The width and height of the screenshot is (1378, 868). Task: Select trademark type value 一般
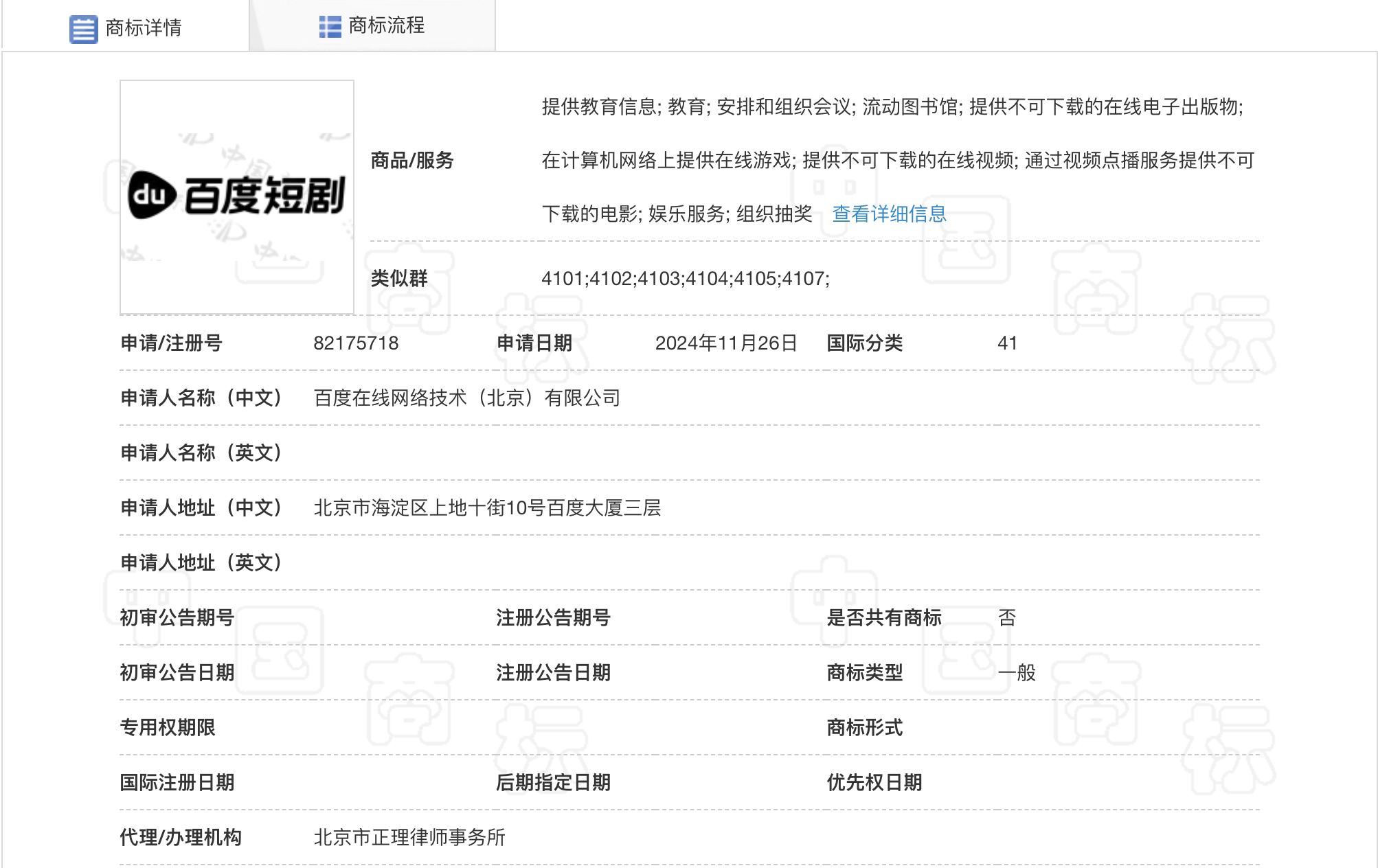[x=1017, y=673]
